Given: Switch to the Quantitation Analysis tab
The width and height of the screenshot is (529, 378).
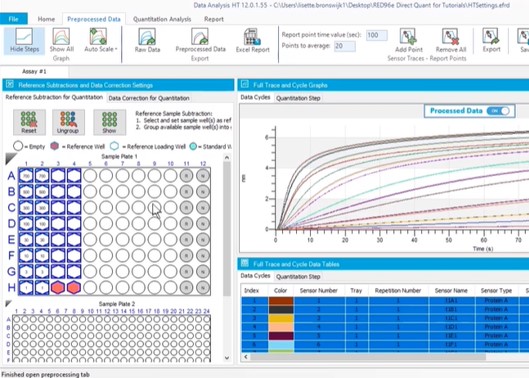Looking at the screenshot, I should click(162, 19).
